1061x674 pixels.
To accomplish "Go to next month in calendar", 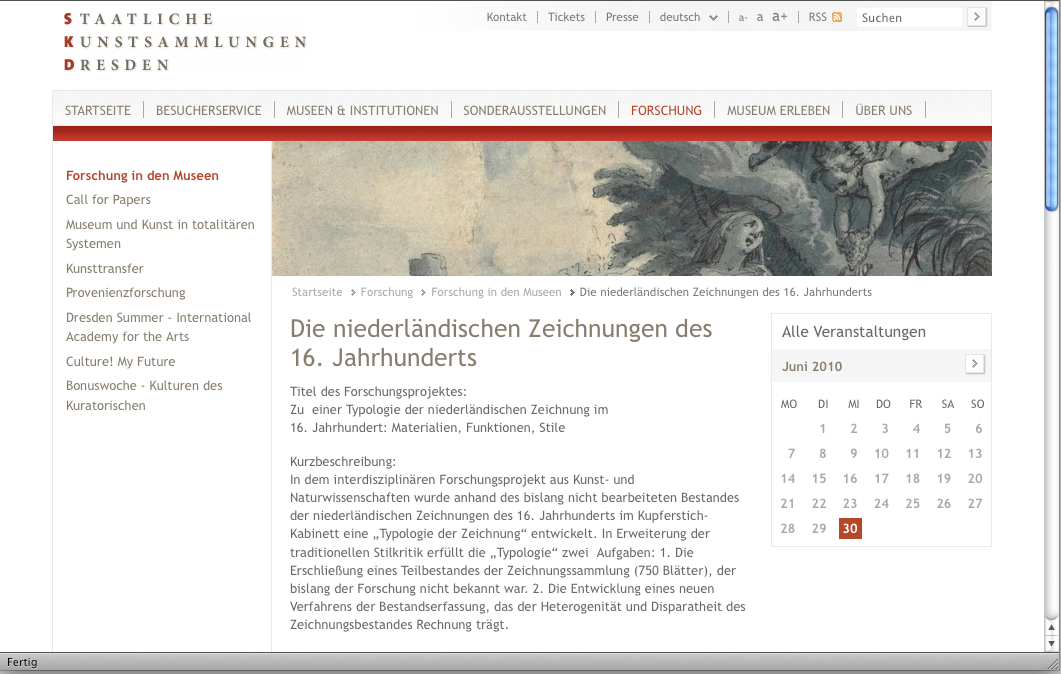I will point(974,364).
